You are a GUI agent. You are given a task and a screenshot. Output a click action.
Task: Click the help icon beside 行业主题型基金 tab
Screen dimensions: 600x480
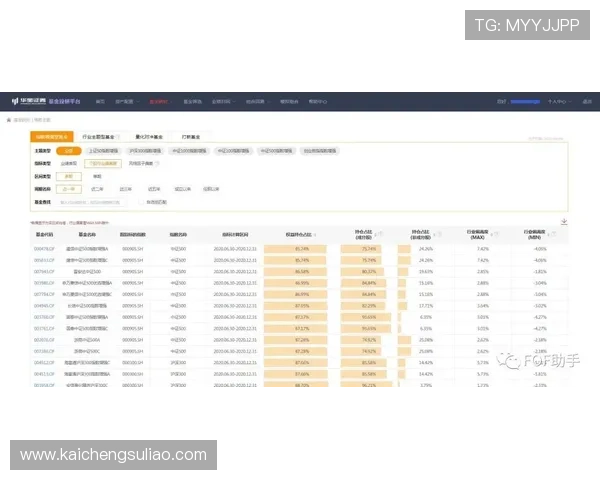click(119, 136)
